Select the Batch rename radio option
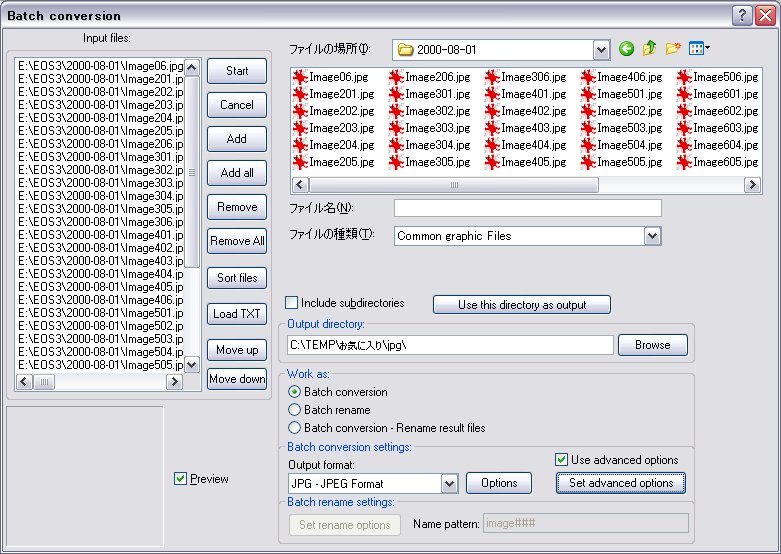This screenshot has width=781, height=554. coord(294,410)
